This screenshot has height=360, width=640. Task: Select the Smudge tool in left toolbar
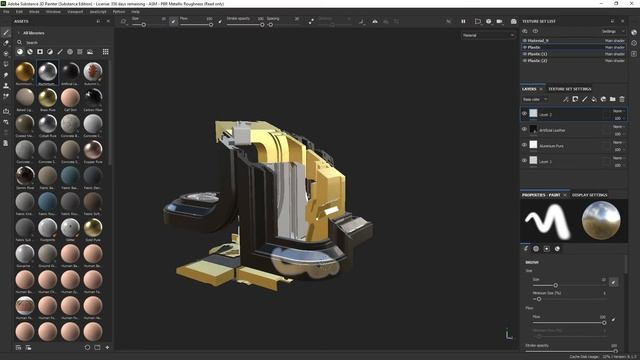click(x=6, y=75)
